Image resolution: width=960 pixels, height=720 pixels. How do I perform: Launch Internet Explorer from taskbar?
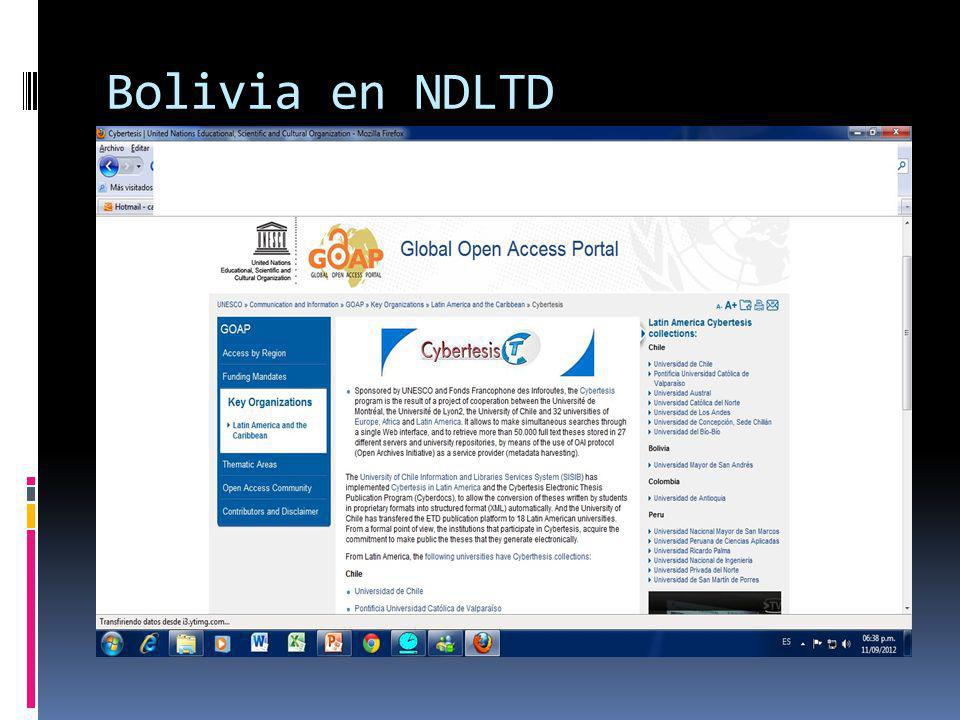click(x=149, y=643)
